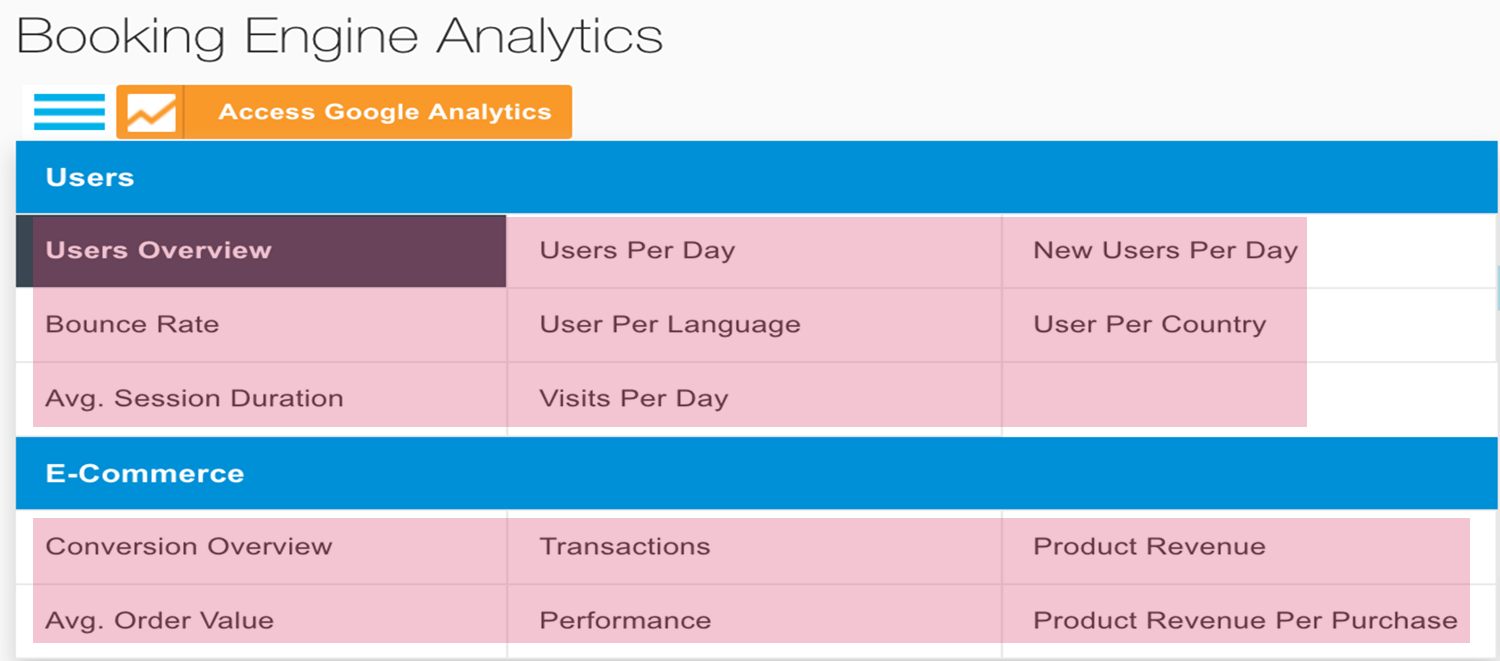Image resolution: width=1500 pixels, height=661 pixels.
Task: Select Users Overview menu item
Action: click(261, 251)
